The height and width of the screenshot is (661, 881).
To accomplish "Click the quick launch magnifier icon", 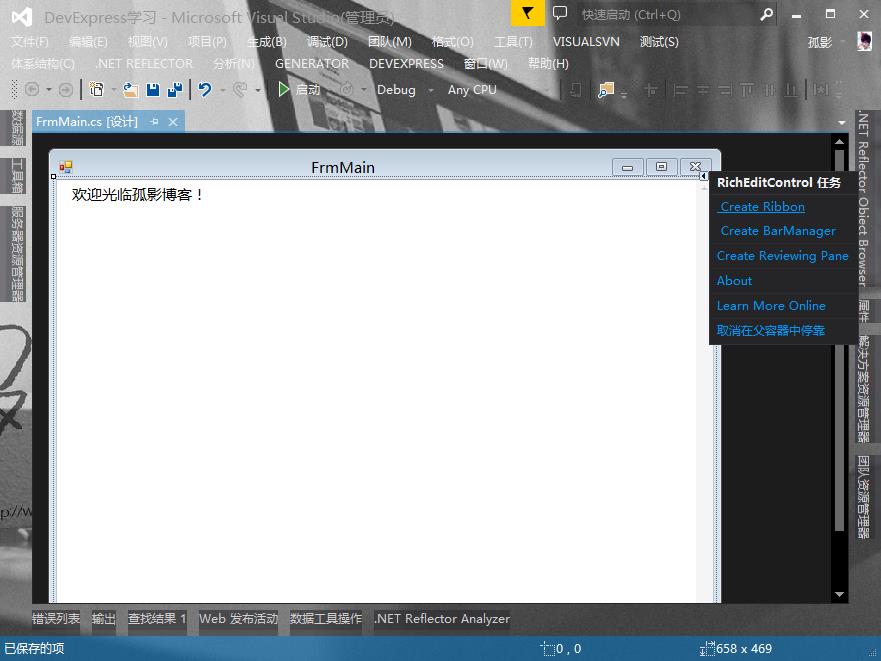I will [x=766, y=14].
